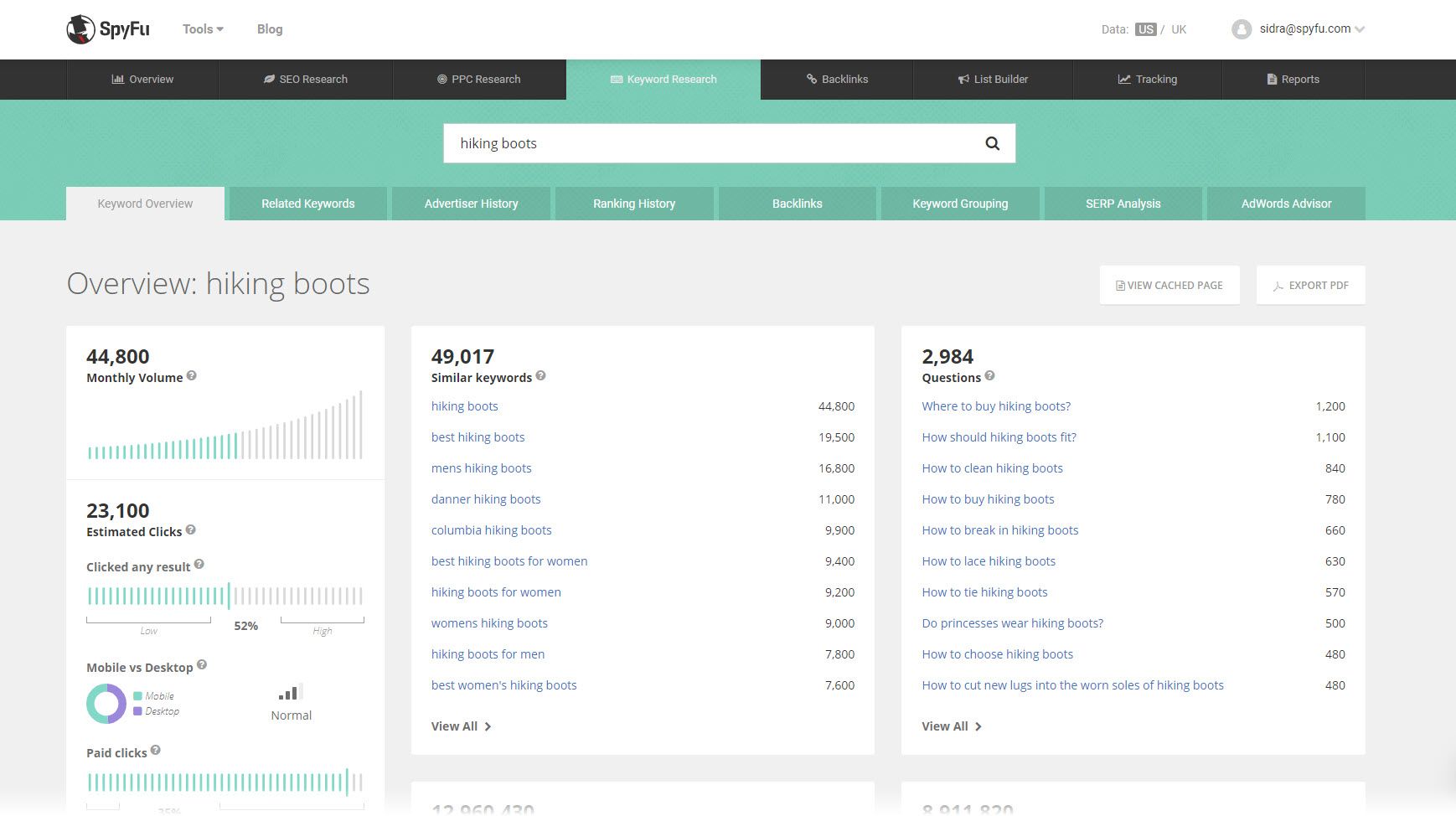Switch data region to UK
1456x816 pixels.
[1179, 29]
